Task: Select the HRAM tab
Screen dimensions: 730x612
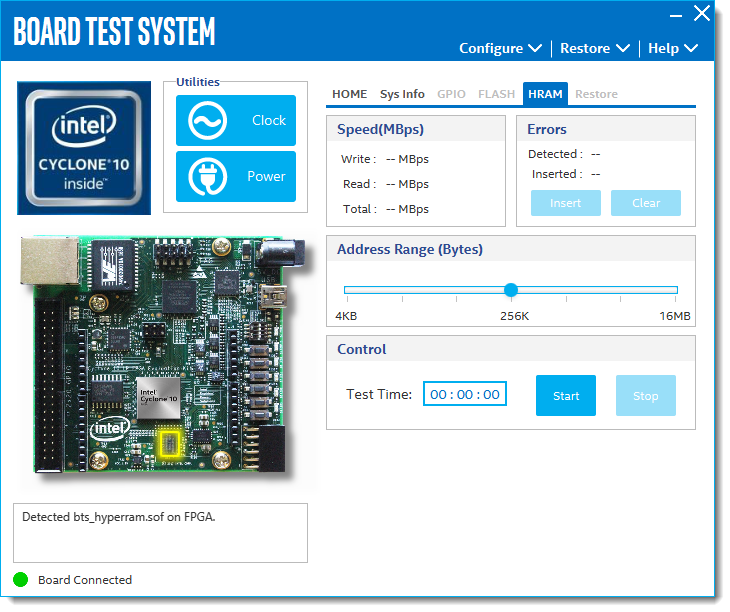Action: coord(545,94)
